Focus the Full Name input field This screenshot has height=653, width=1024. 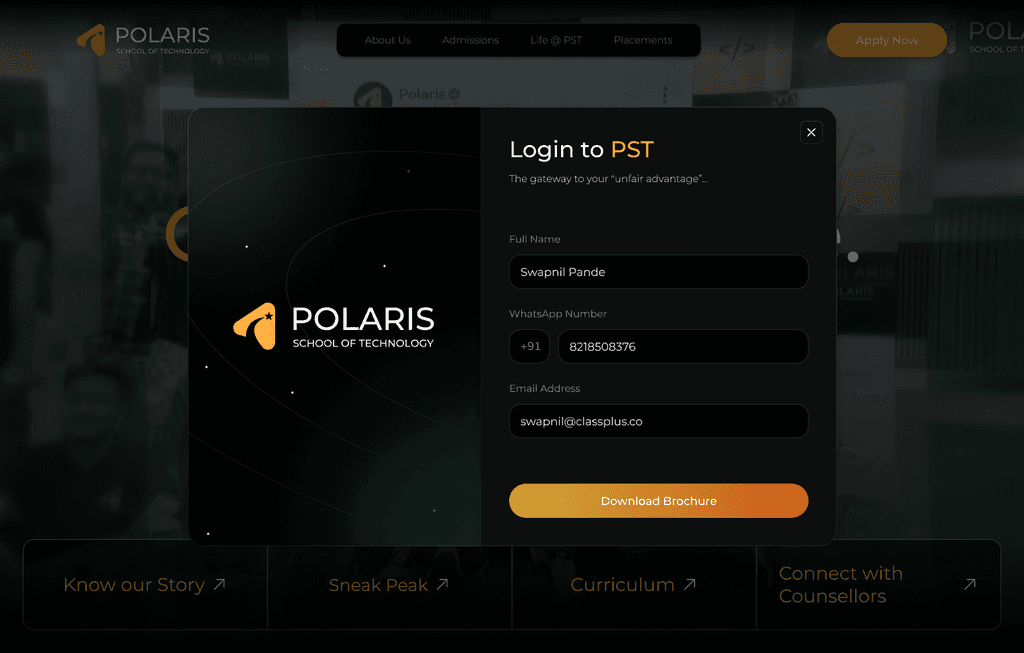click(658, 272)
